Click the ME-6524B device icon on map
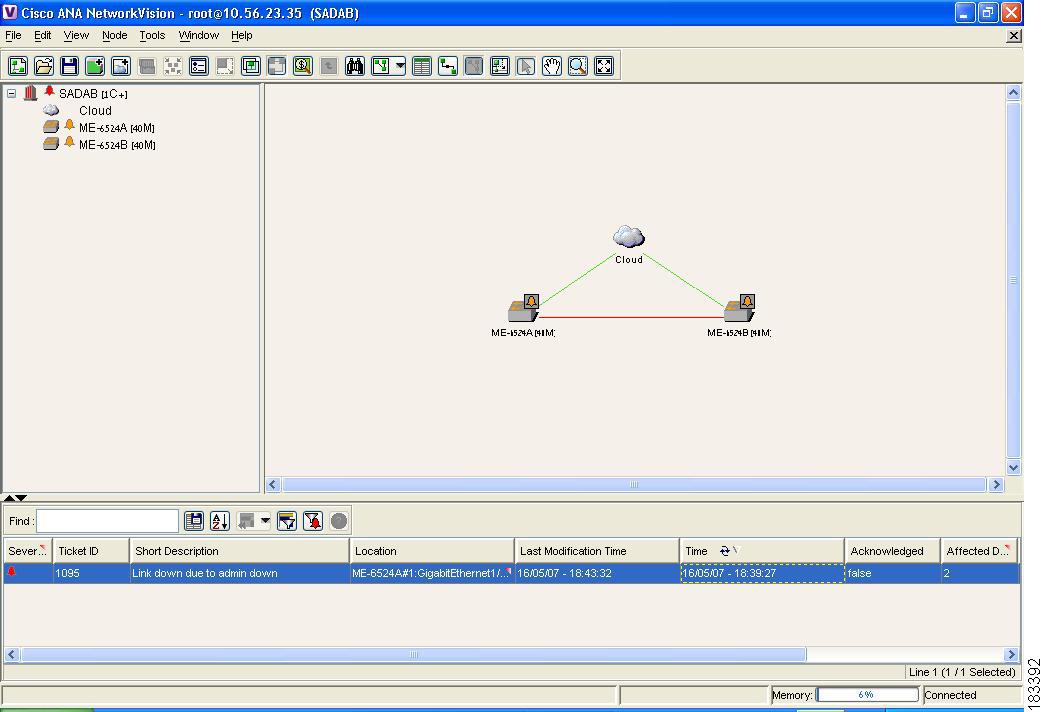Screen dimensions: 1044x712 coord(738,311)
